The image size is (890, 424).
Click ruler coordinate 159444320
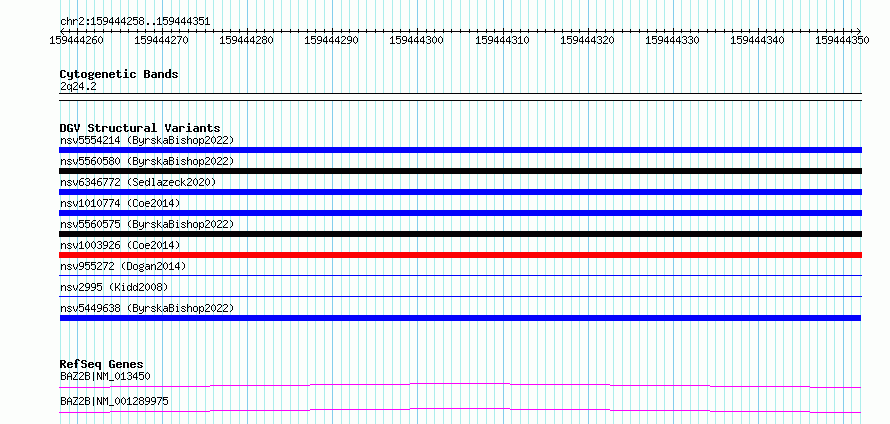coord(587,40)
